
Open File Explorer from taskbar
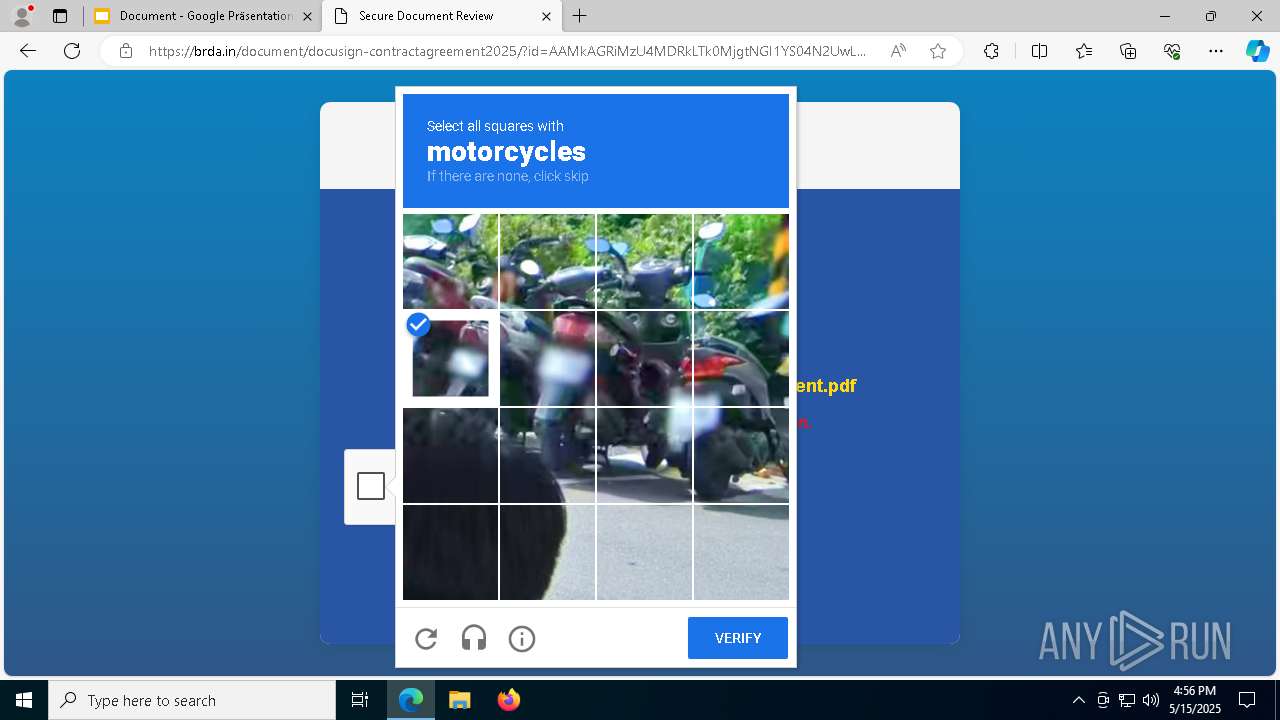click(459, 700)
